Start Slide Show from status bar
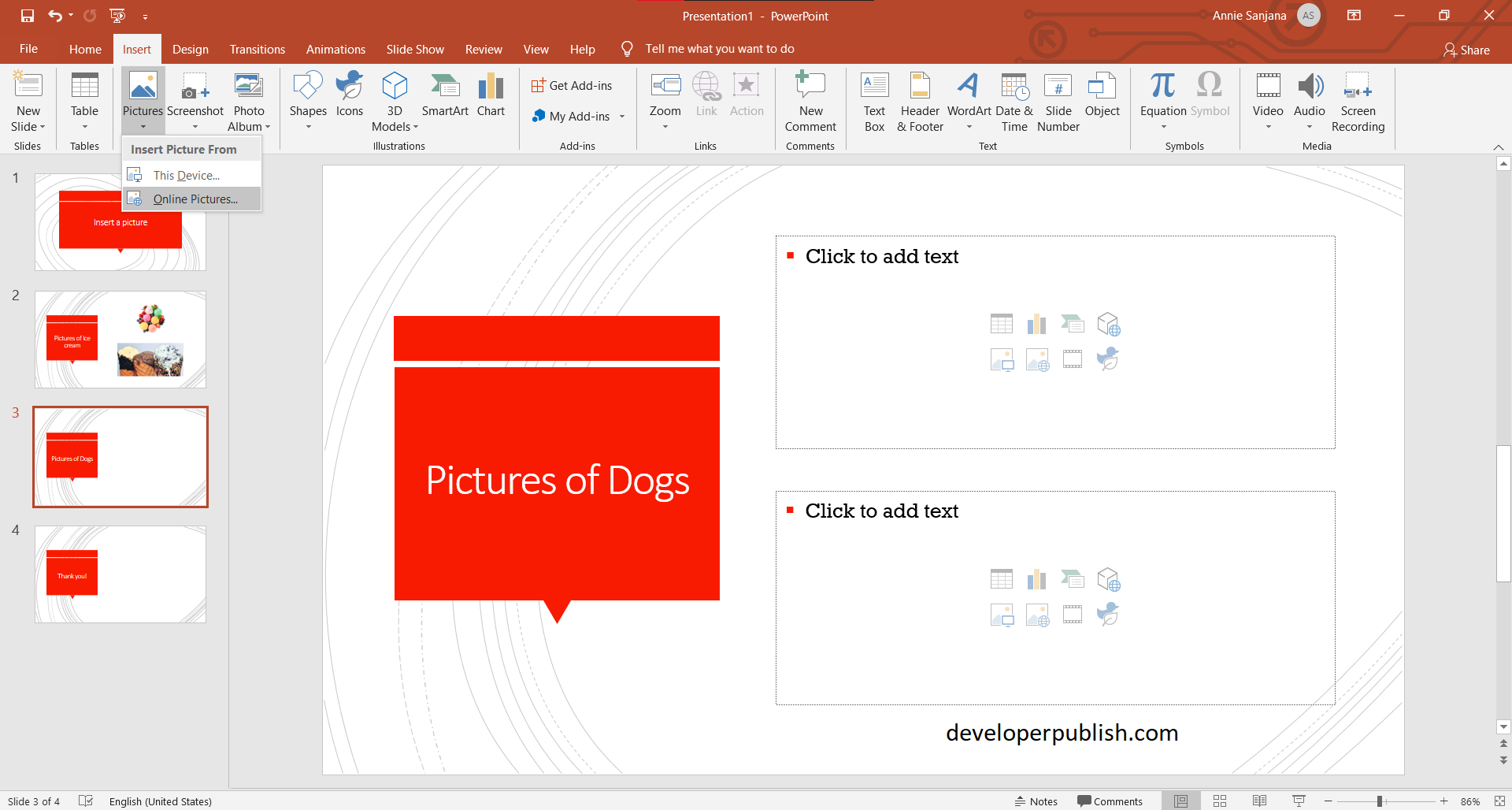The width and height of the screenshot is (1512, 810). 1299,801
